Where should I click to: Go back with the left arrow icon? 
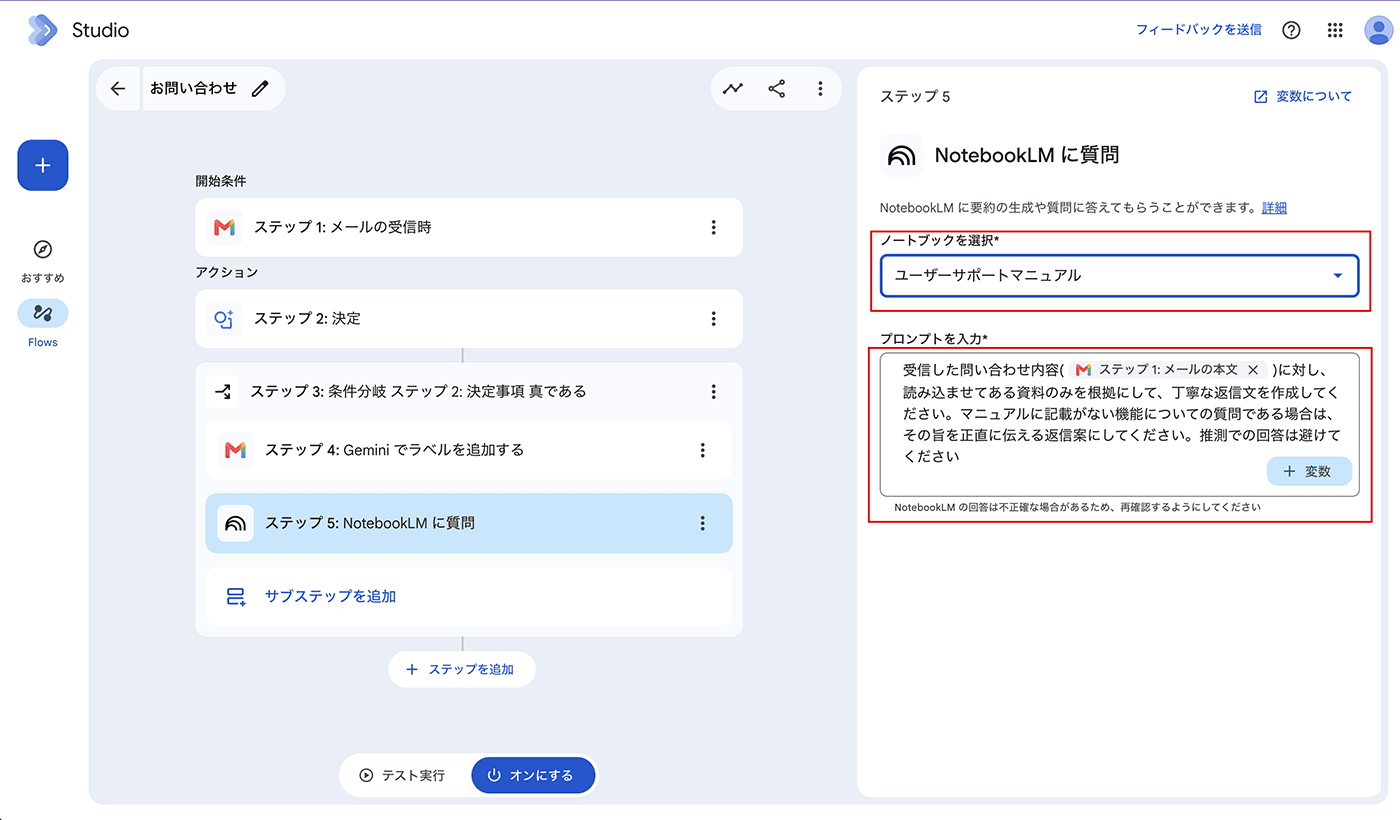click(118, 88)
